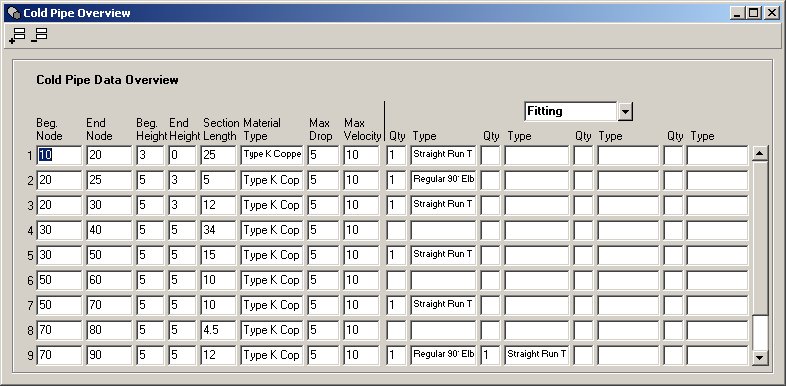Select row 1 Beg. Node field 10
The image size is (786, 386).
tap(59, 155)
